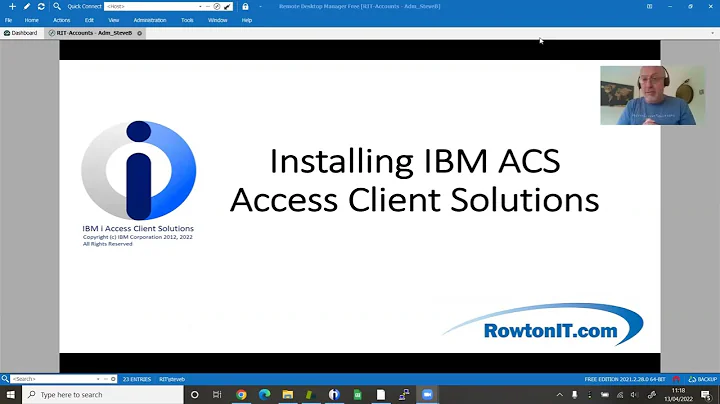720x404 pixels.
Task: Close the RIT-Accounts - Adm_SteveB tab
Action: point(140,33)
